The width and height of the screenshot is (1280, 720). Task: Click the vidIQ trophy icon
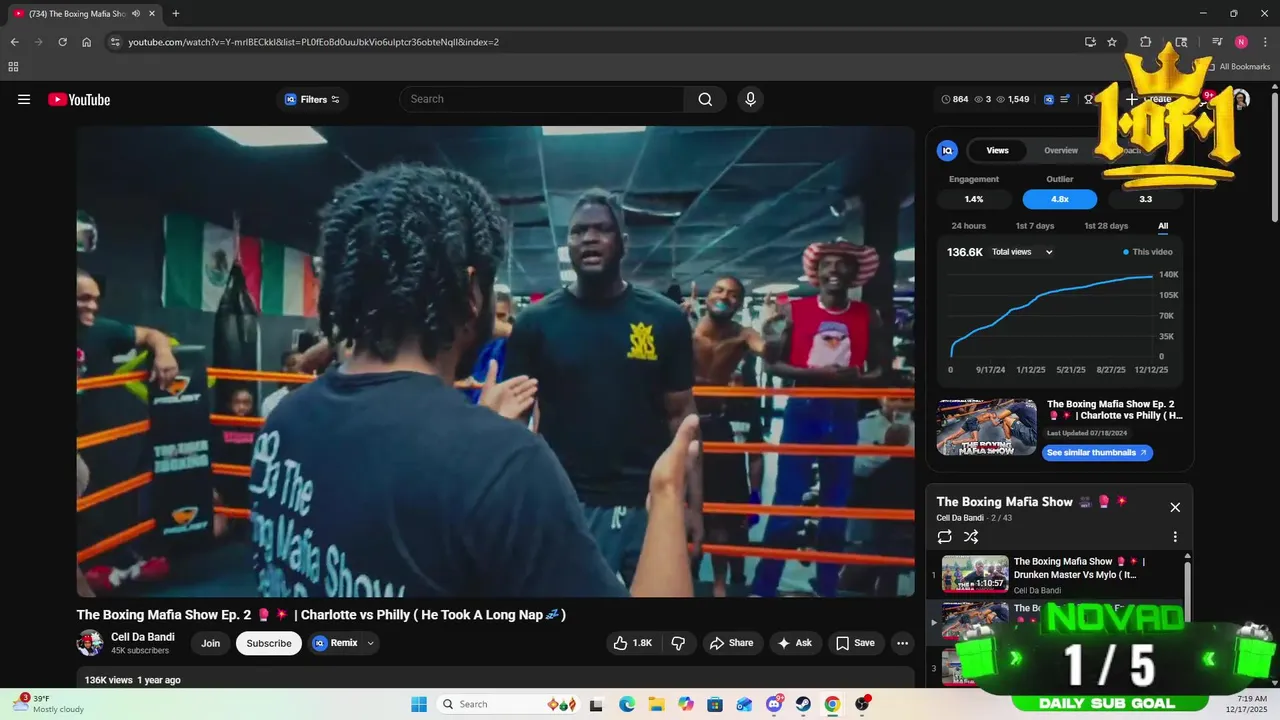click(x=1088, y=99)
